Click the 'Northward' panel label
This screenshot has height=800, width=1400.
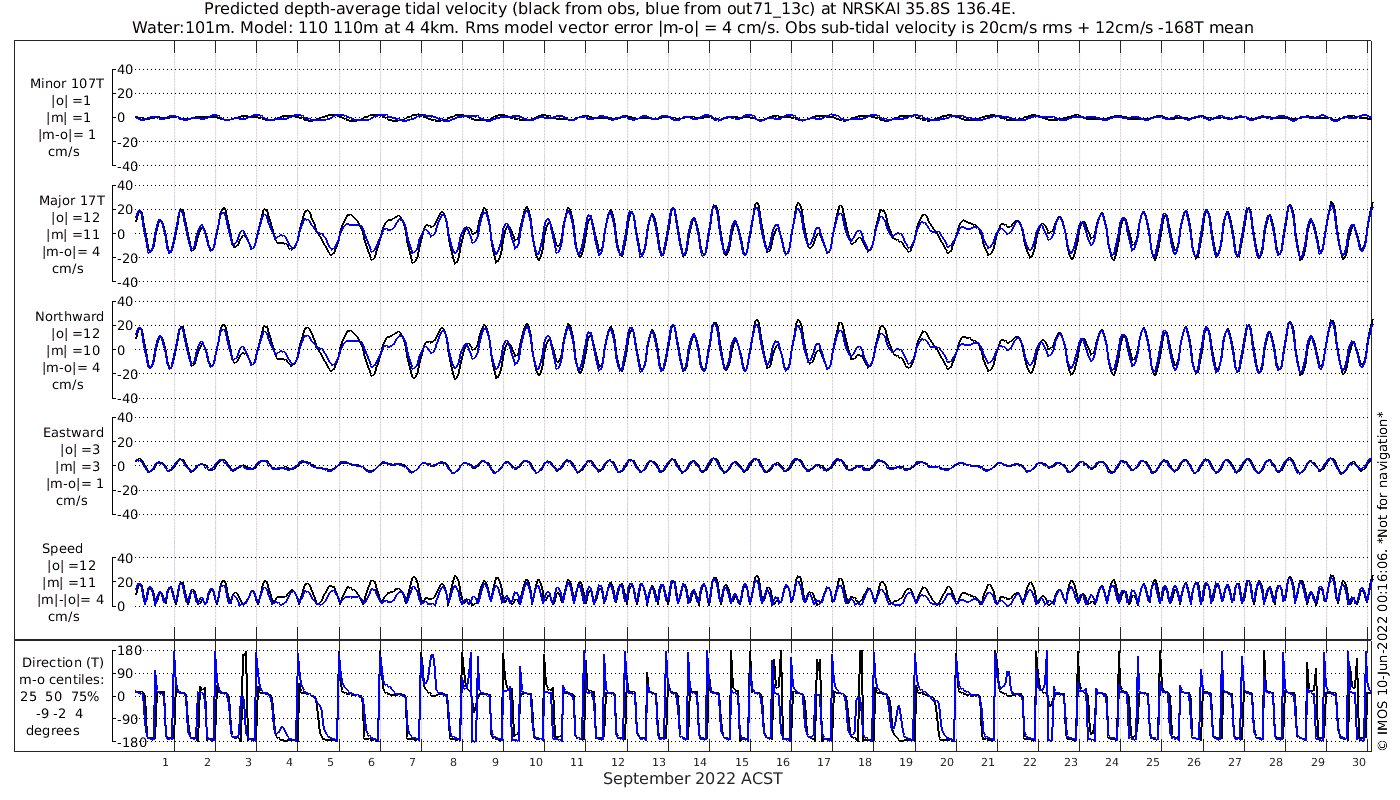click(x=70, y=316)
